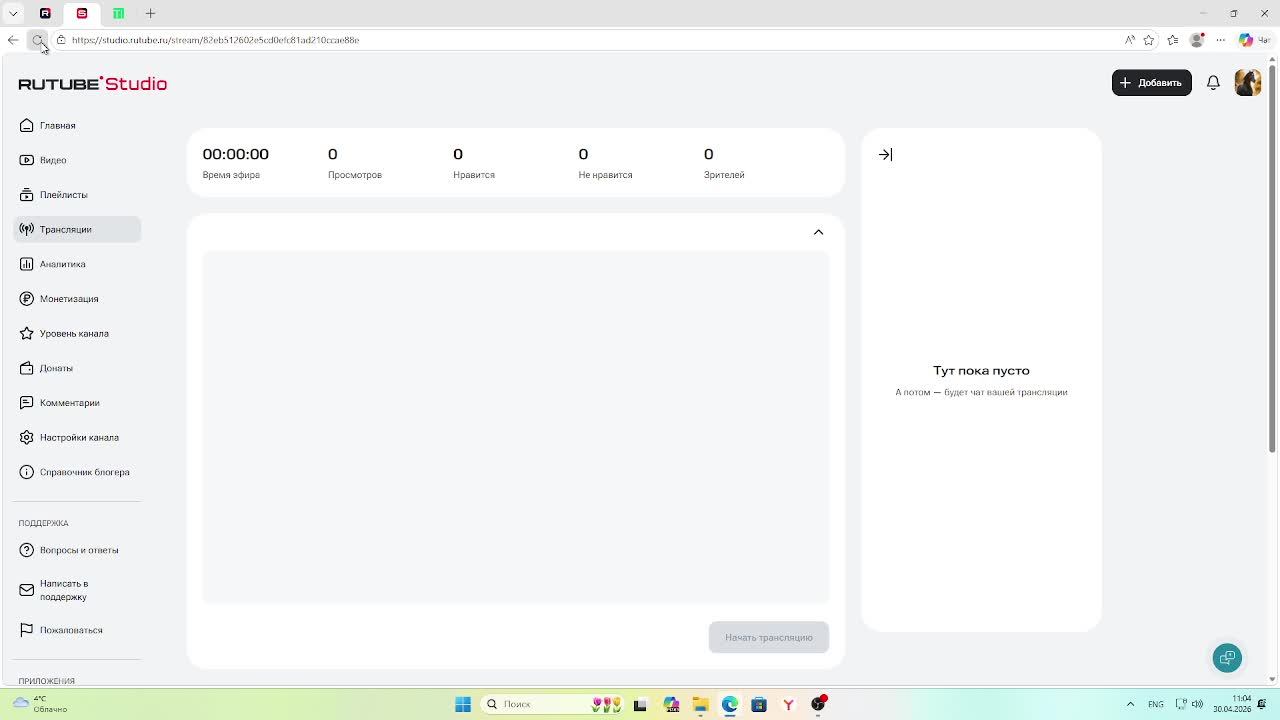Open Комментарии page

(x=77, y=403)
